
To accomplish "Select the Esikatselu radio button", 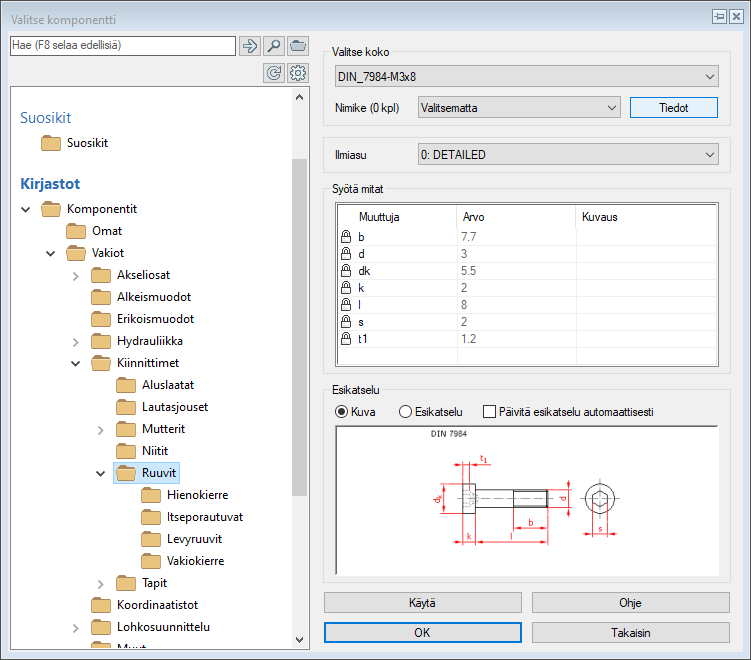I will (405, 411).
